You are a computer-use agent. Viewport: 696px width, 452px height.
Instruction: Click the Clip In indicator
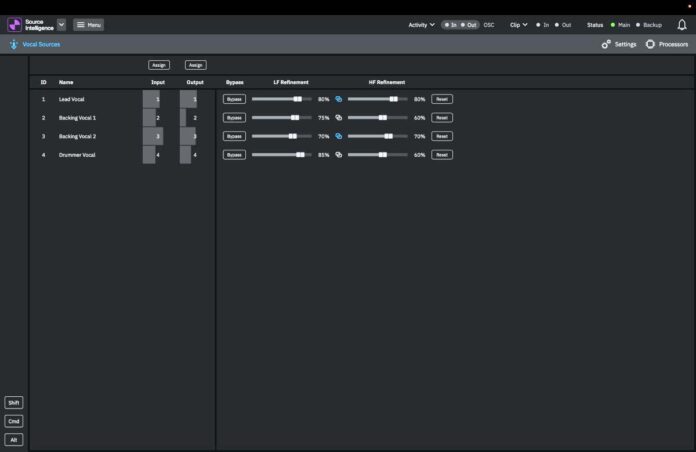(542, 25)
